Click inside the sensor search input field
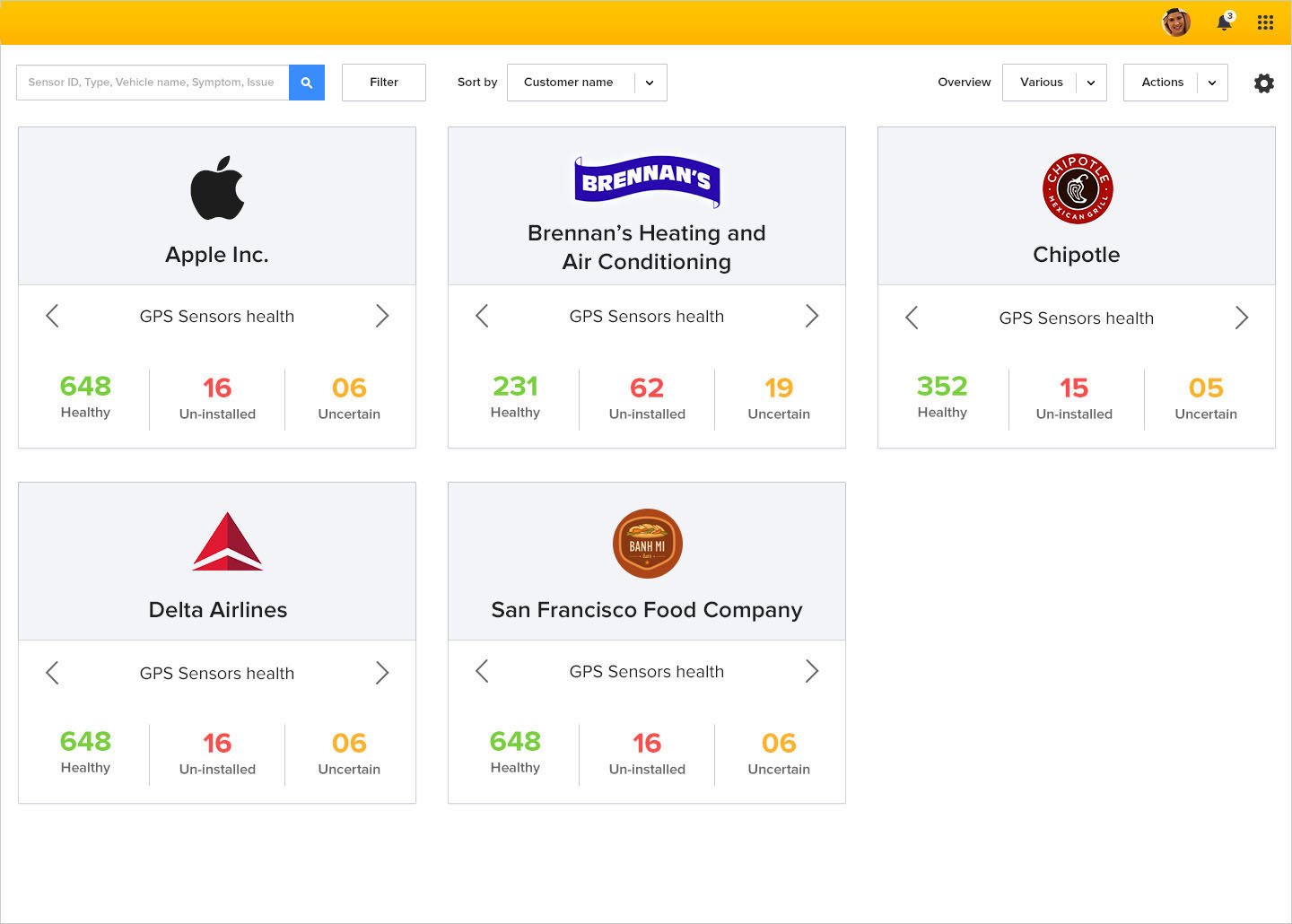 pyautogui.click(x=153, y=82)
